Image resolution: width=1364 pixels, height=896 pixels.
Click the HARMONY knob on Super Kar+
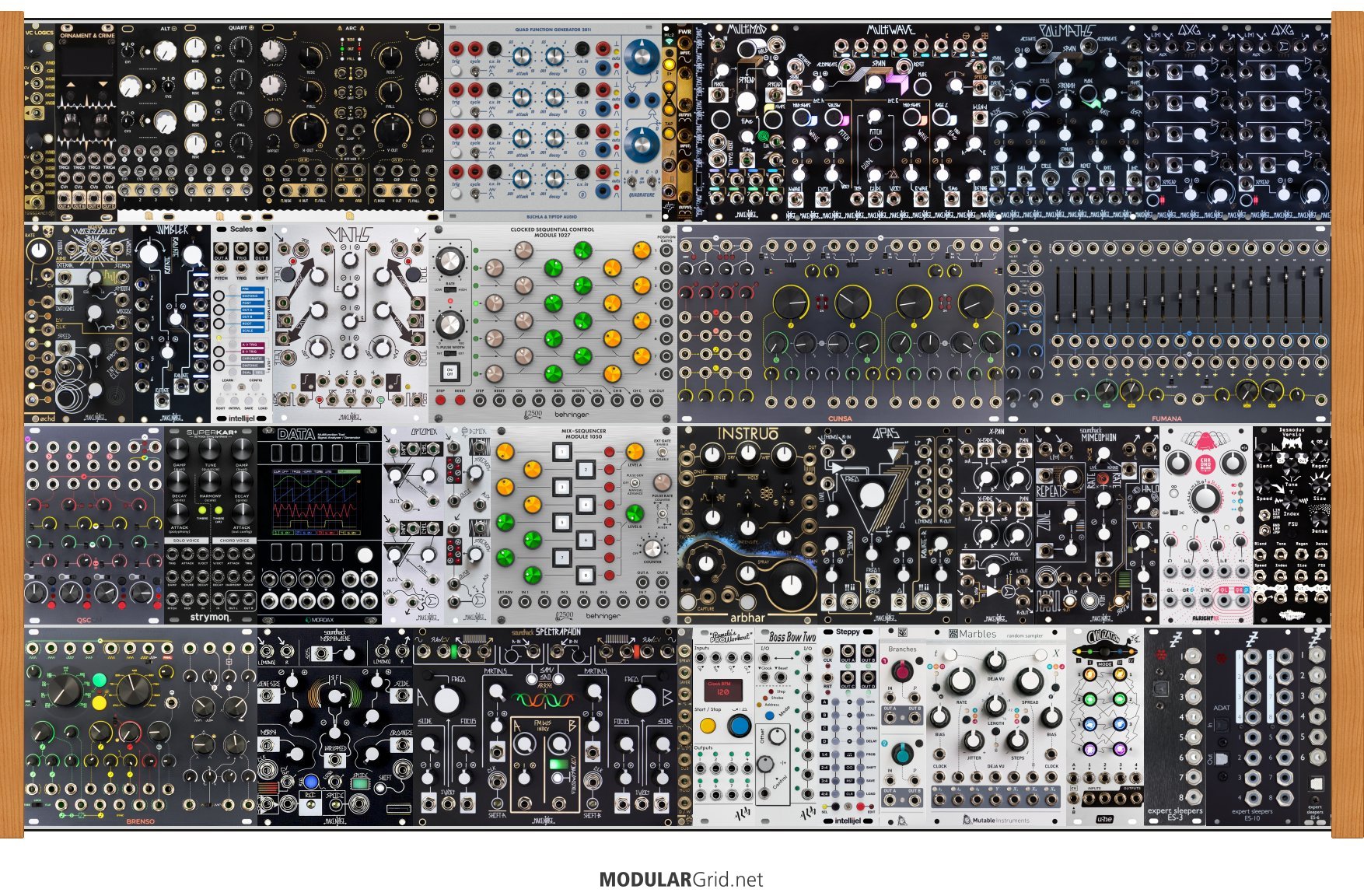[x=210, y=481]
